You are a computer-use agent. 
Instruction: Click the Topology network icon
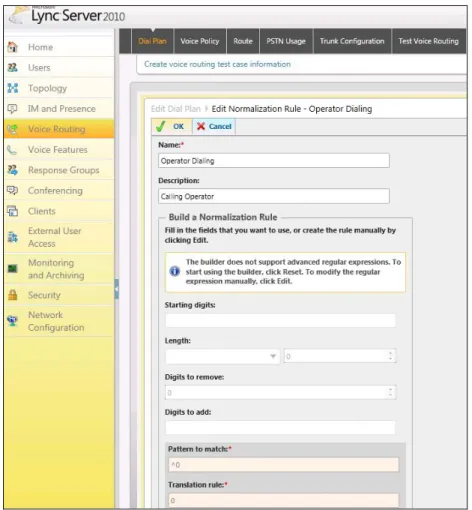coord(12,88)
